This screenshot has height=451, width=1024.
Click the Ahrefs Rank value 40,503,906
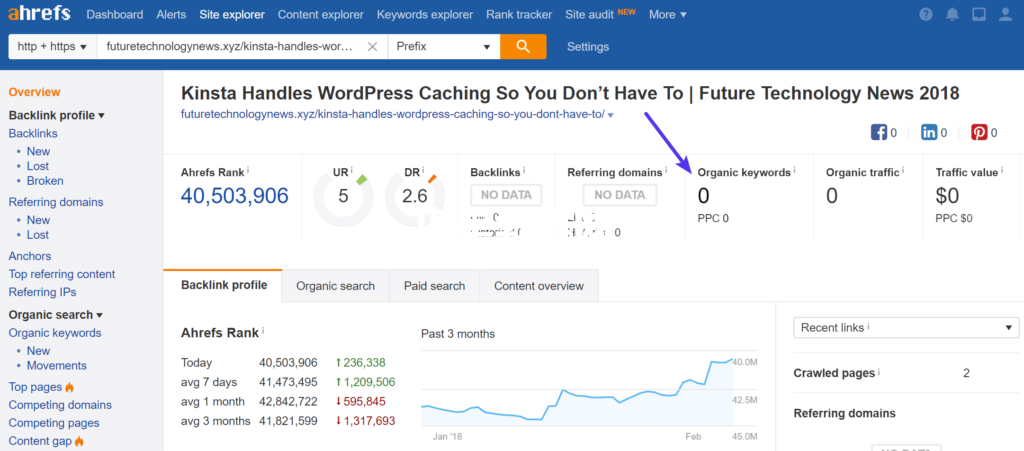tap(234, 195)
